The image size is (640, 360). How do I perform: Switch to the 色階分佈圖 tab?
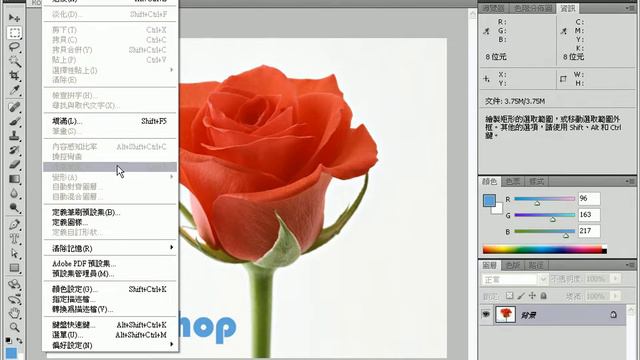tap(532, 8)
